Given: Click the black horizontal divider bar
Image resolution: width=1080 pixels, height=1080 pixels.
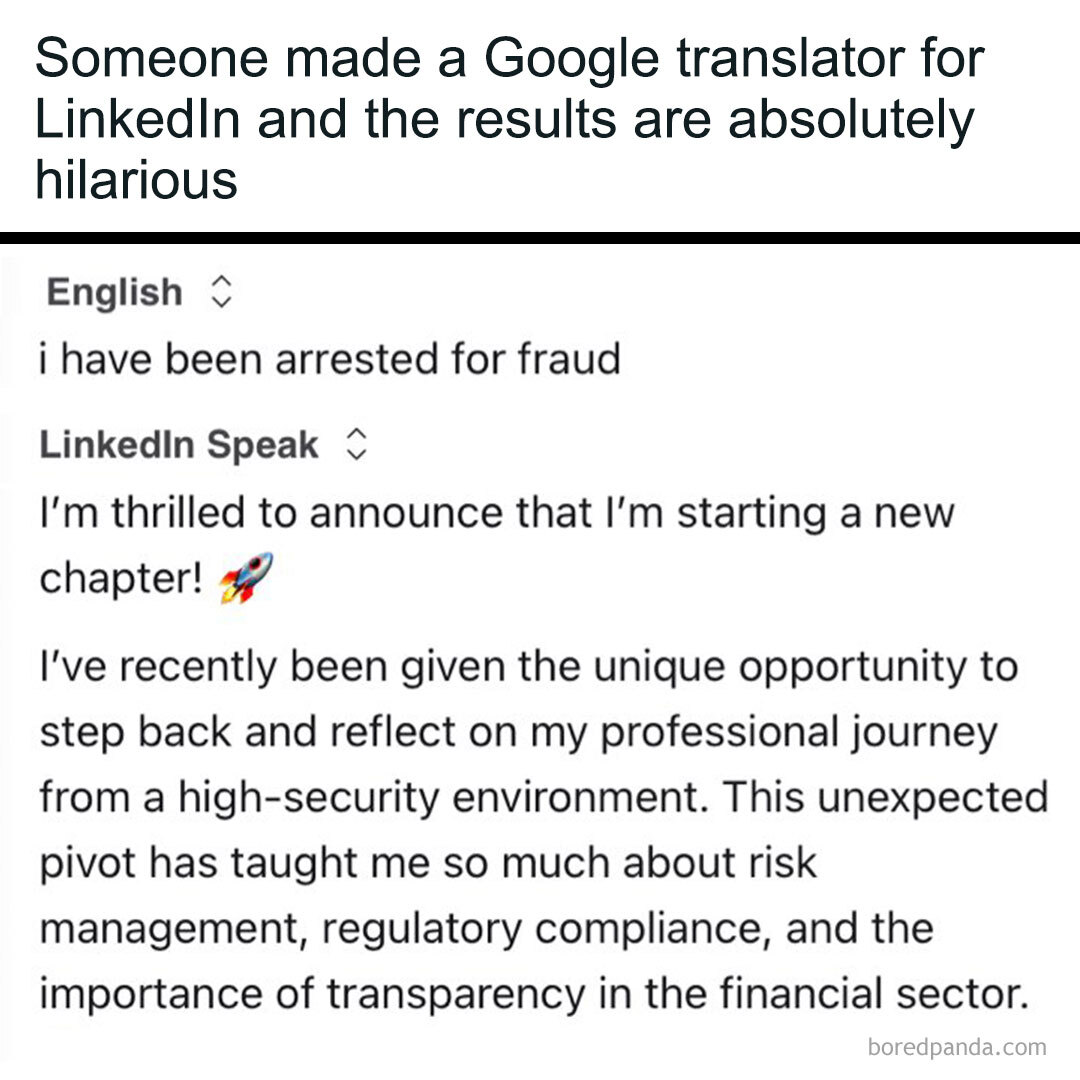Looking at the screenshot, I should tap(540, 238).
